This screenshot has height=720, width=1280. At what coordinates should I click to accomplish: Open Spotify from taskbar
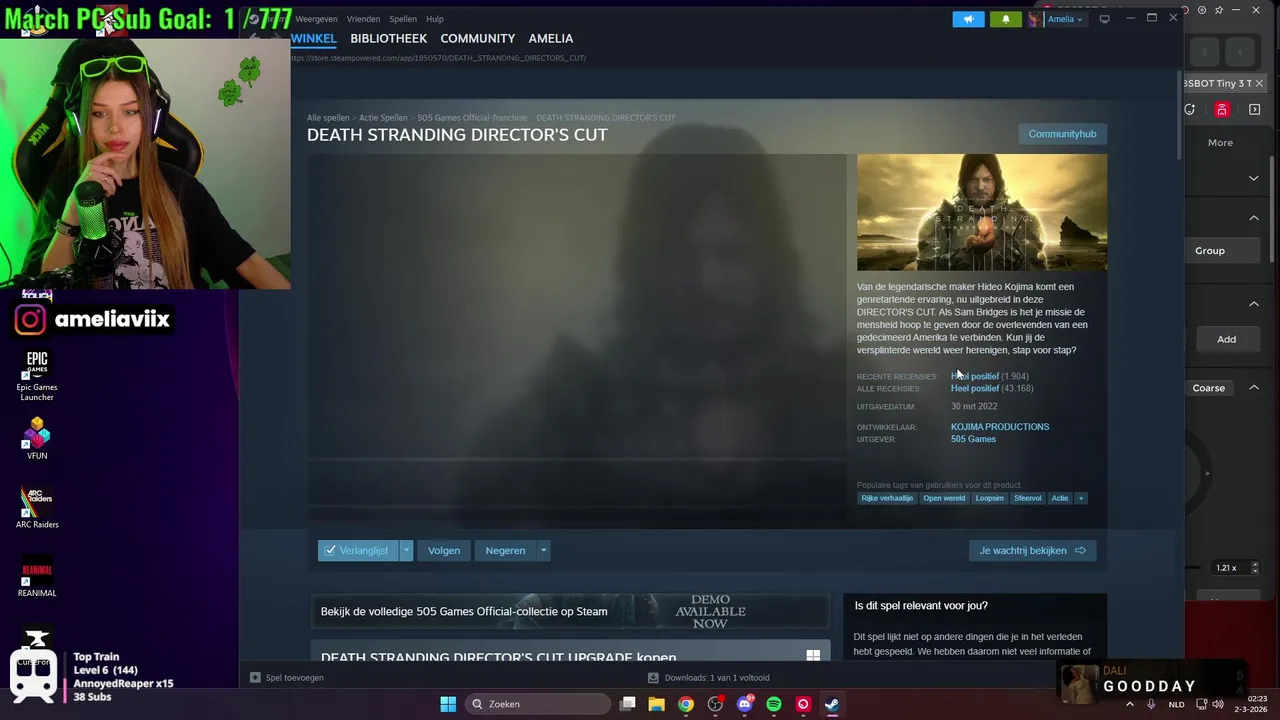[773, 704]
